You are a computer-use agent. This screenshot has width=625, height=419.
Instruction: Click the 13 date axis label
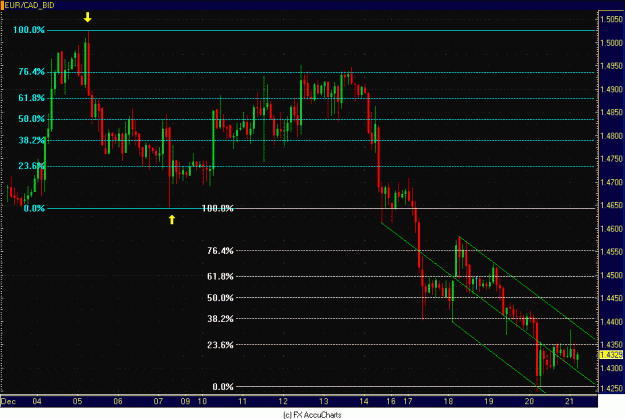[x=324, y=401]
